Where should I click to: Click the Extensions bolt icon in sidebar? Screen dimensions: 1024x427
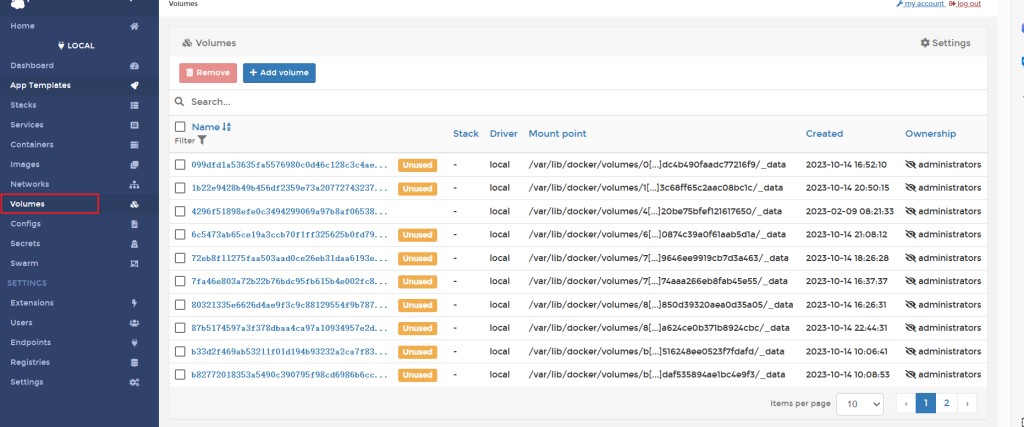[x=134, y=302]
